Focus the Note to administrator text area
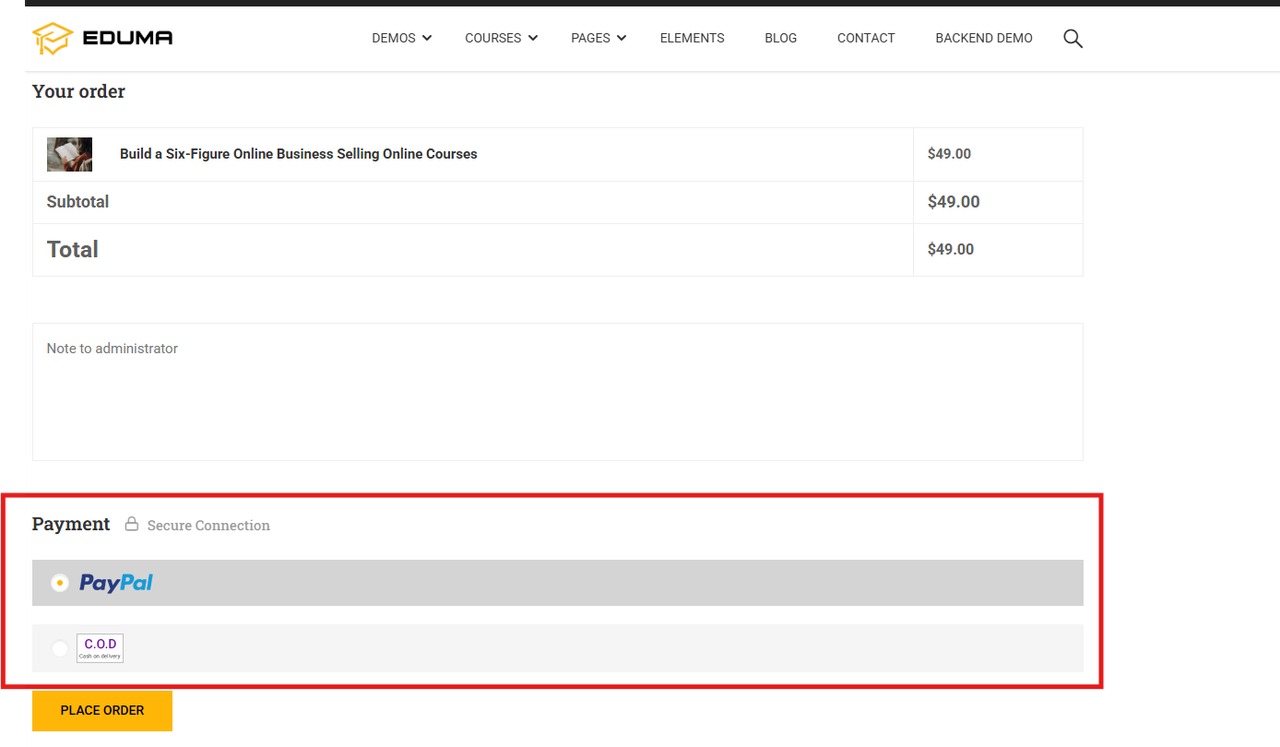This screenshot has width=1280, height=747. (558, 391)
